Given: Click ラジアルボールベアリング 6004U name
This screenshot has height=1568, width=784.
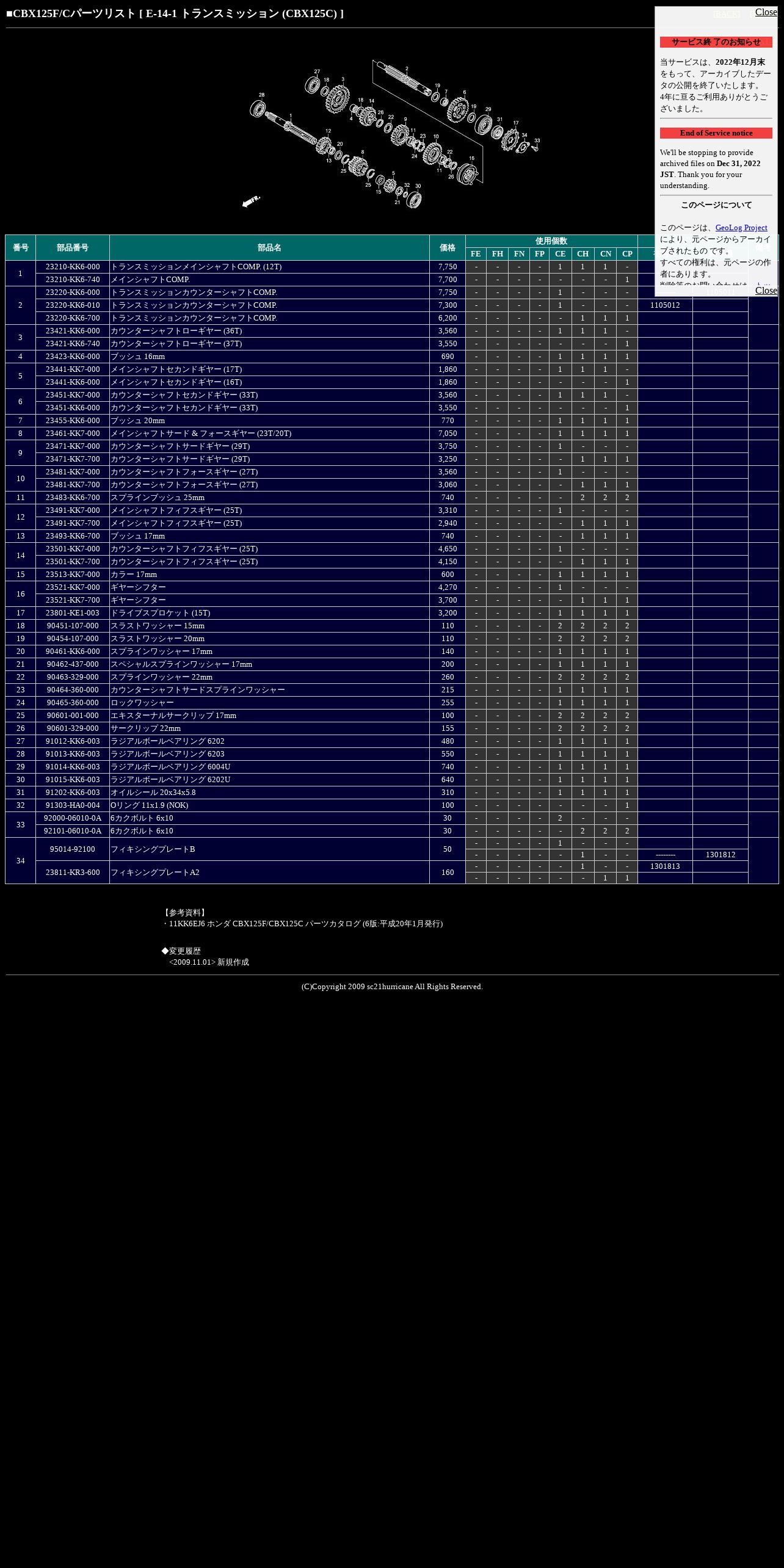Looking at the screenshot, I should [170, 767].
